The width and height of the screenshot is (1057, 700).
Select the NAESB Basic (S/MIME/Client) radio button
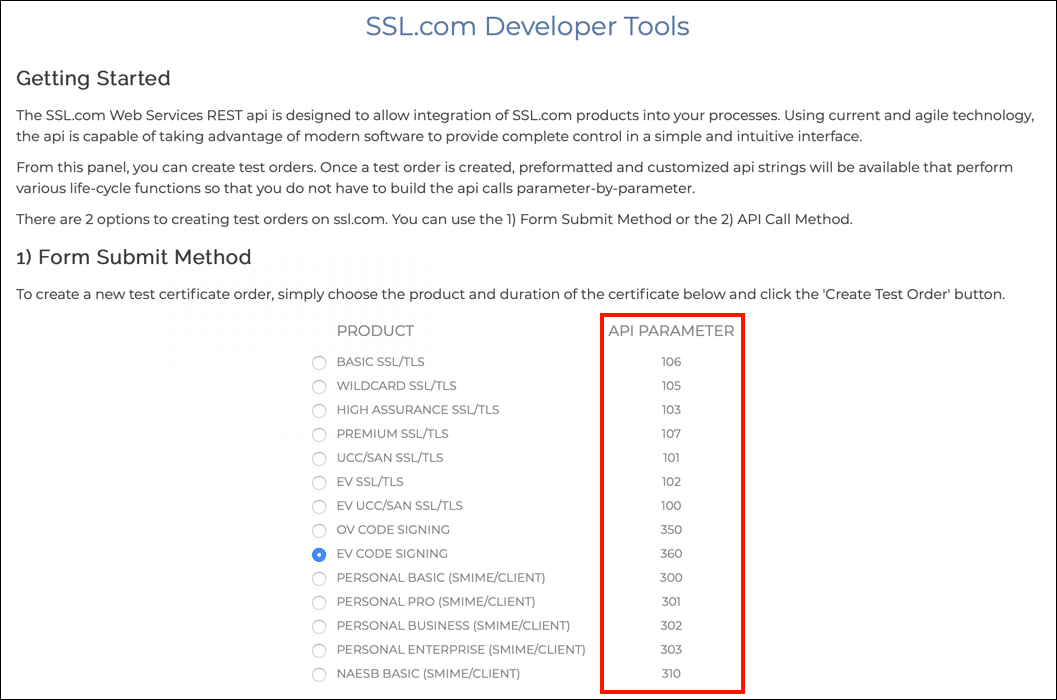[319, 675]
